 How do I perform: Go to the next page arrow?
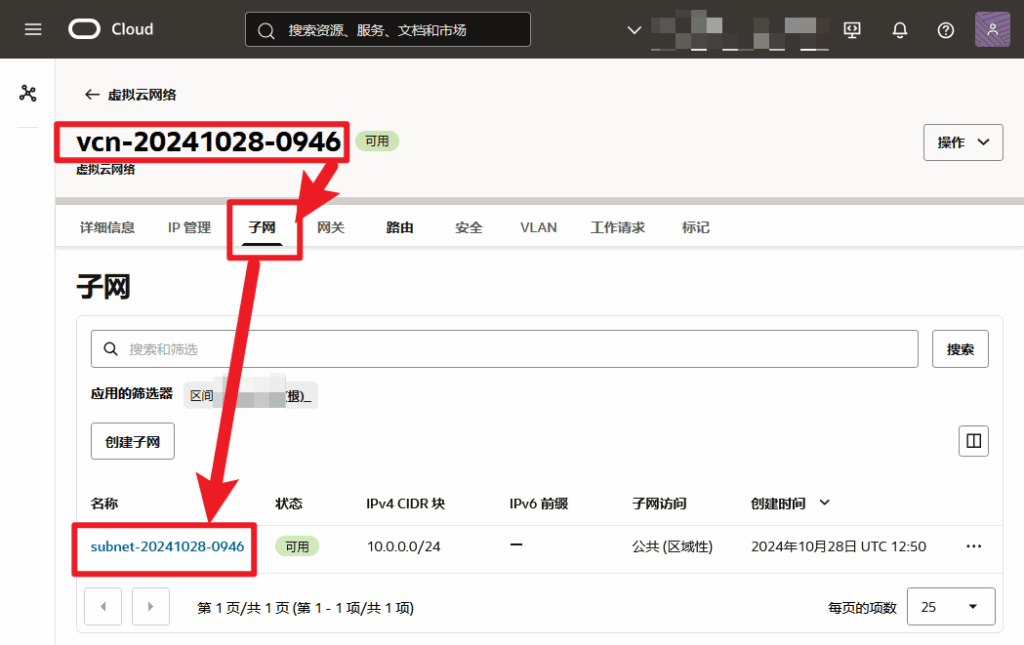coord(151,606)
